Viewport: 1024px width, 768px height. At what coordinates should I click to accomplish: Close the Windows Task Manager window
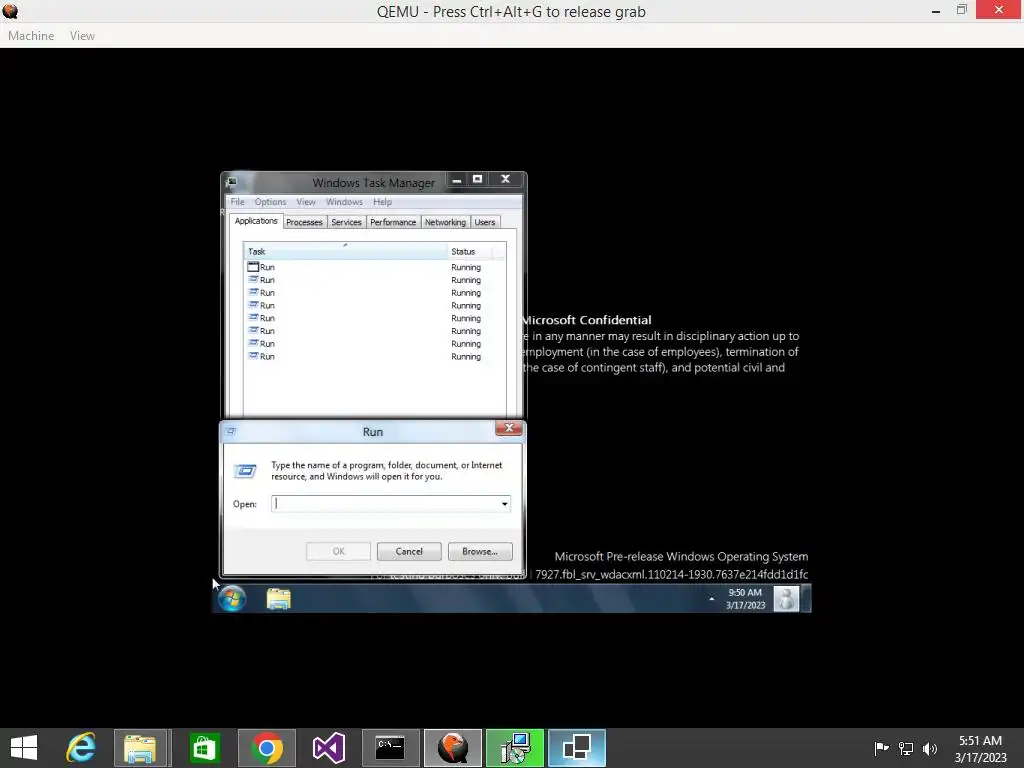505,180
